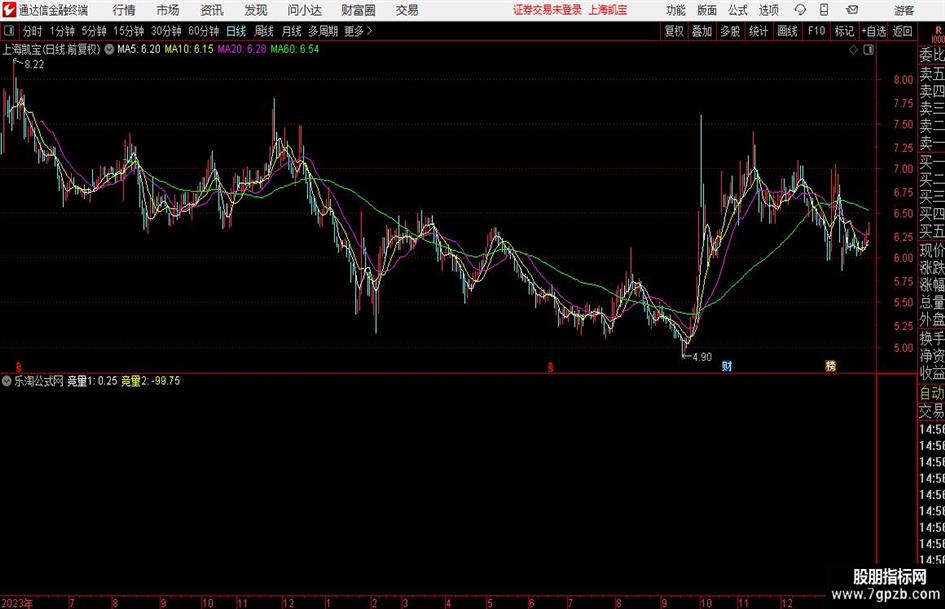
Task: Toggle the left panel icon beside 分时
Action: (9, 31)
